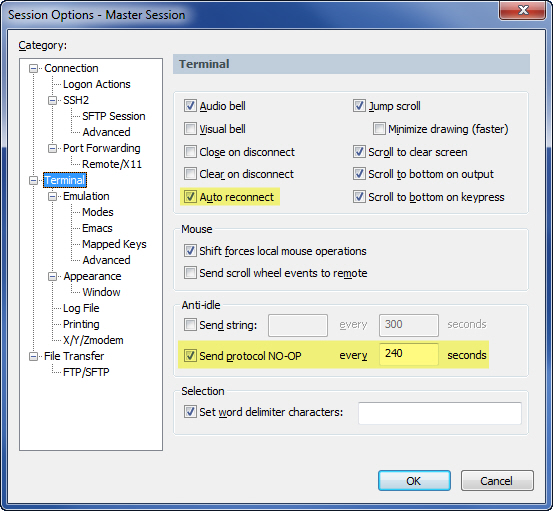The image size is (553, 511).
Task: Collapse the SSH2 tree node
Action: point(52,101)
